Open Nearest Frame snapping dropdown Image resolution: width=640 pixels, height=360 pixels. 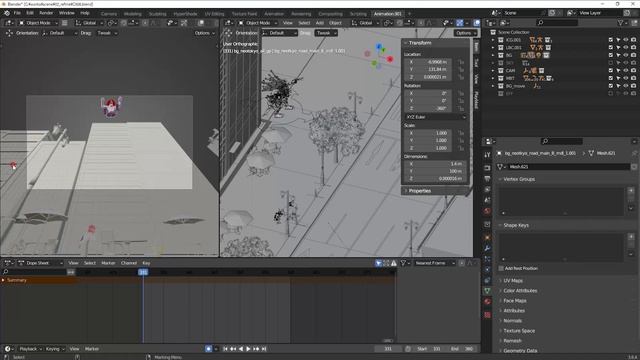click(434, 263)
